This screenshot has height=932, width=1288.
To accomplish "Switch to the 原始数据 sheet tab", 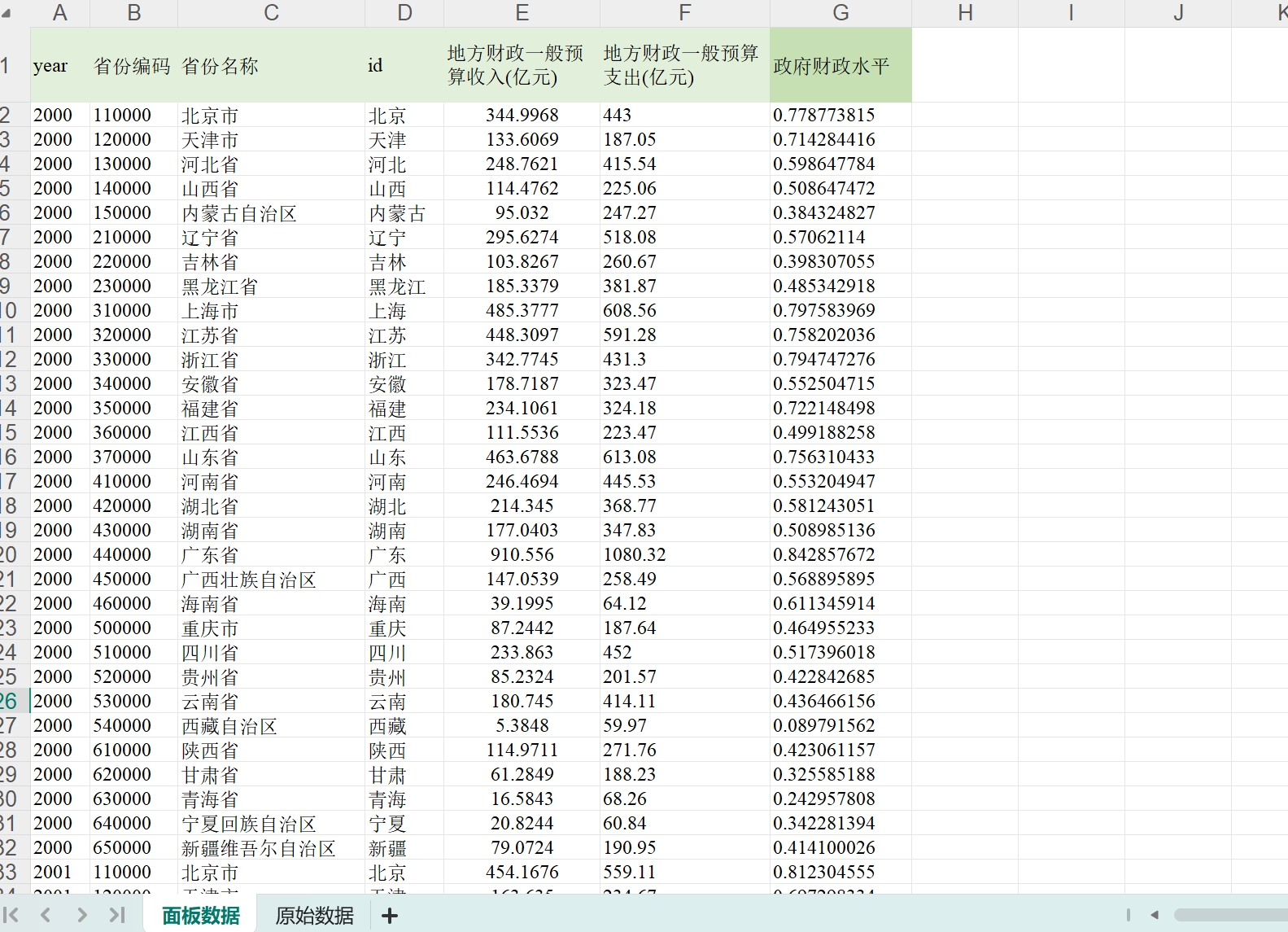I will click(314, 916).
